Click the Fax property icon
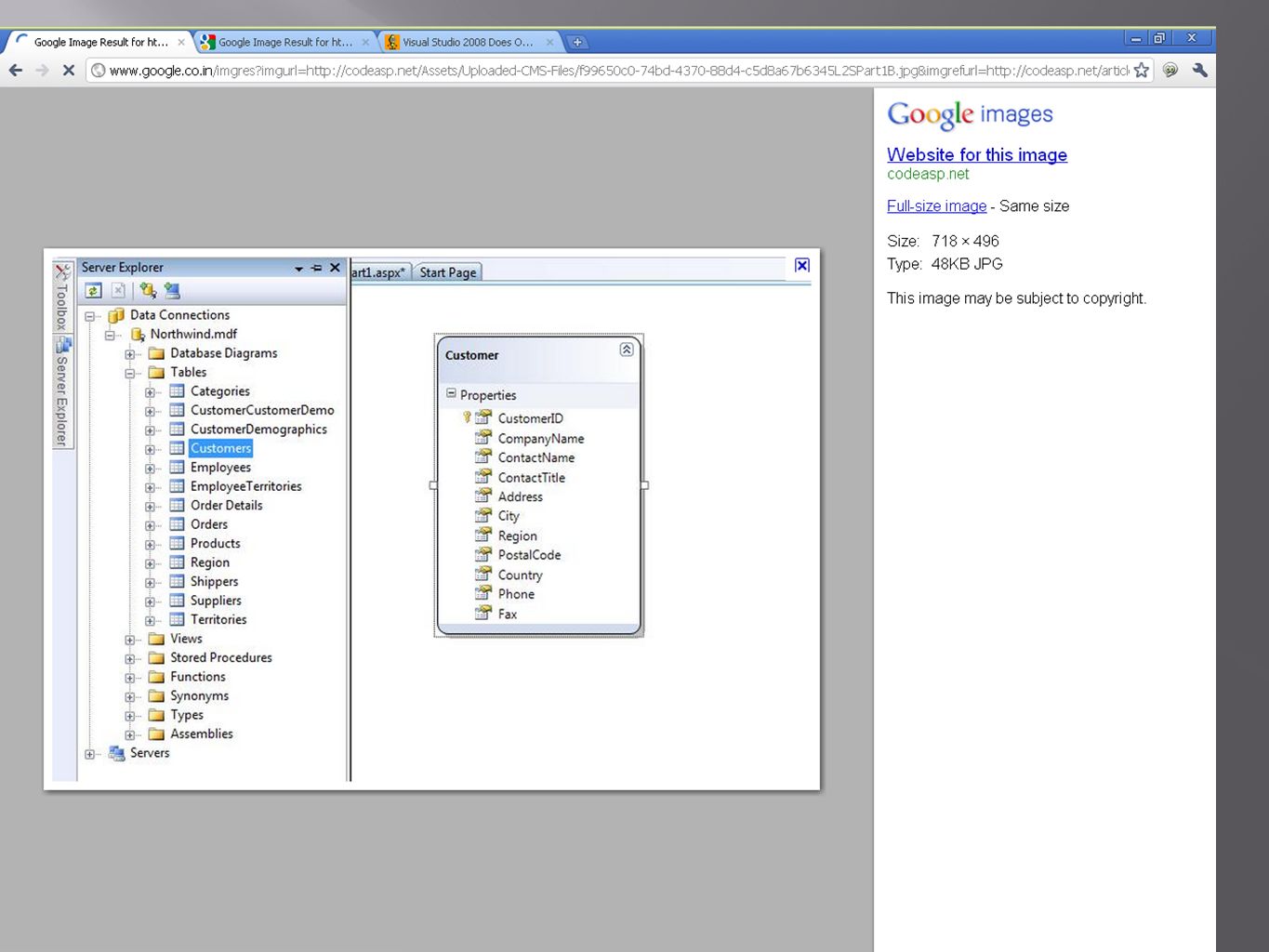This screenshot has height=952, width=1269. [483, 613]
